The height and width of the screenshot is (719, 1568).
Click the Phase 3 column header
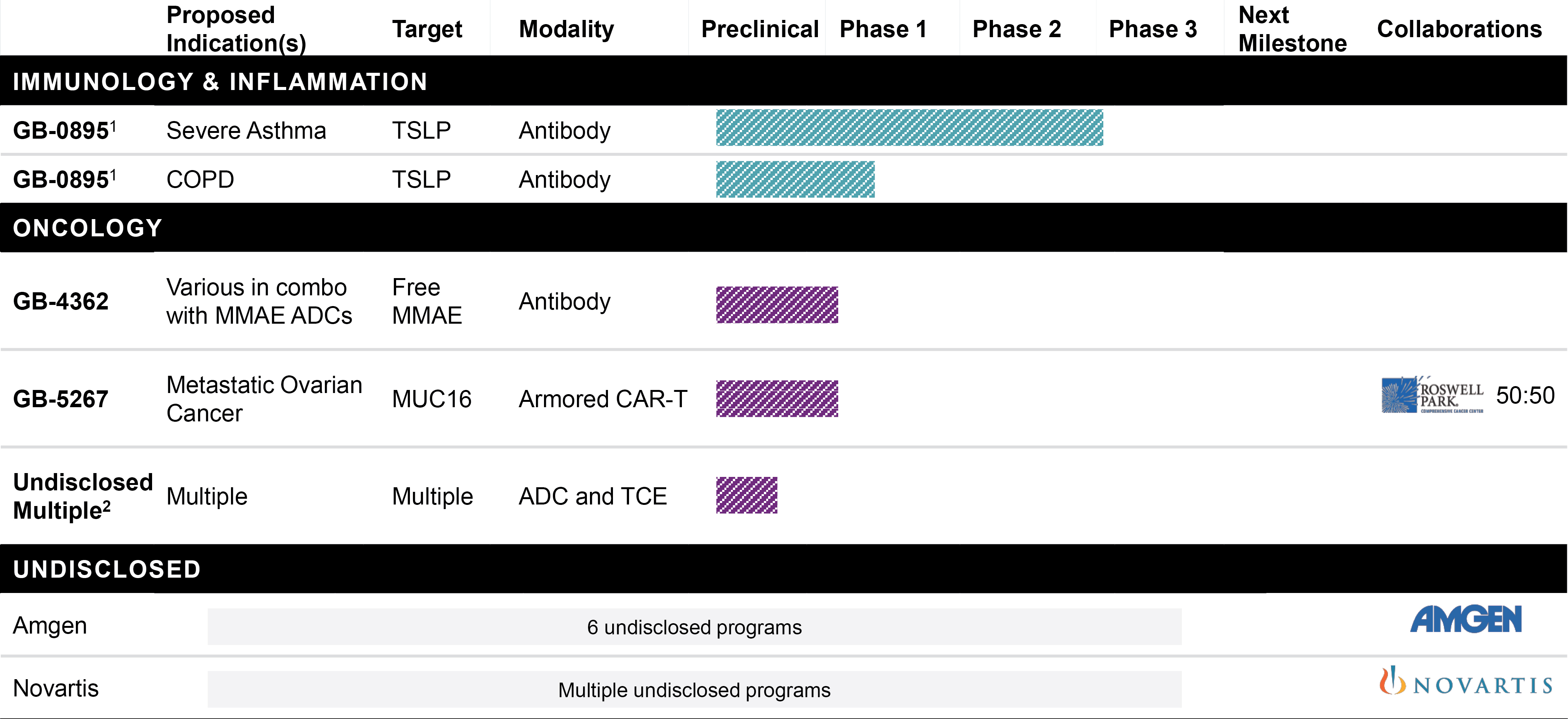coord(1152,29)
